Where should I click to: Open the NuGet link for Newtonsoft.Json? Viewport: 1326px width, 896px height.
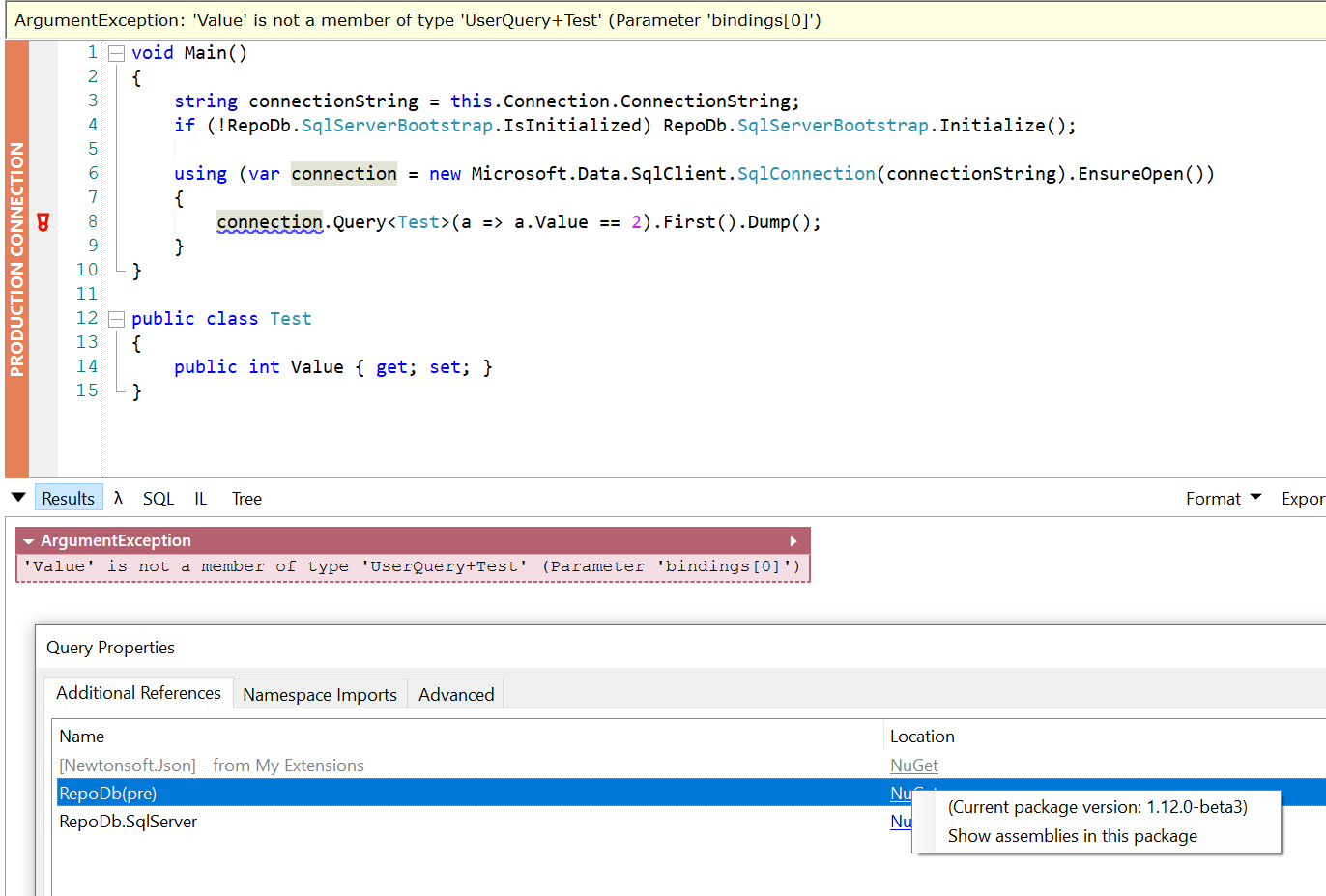click(913, 765)
